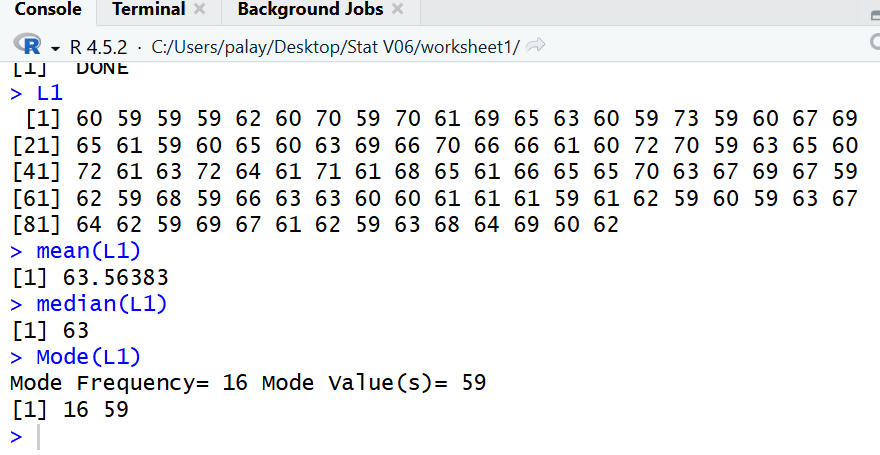
Task: Click the Mode Frequency output line
Action: (247, 383)
